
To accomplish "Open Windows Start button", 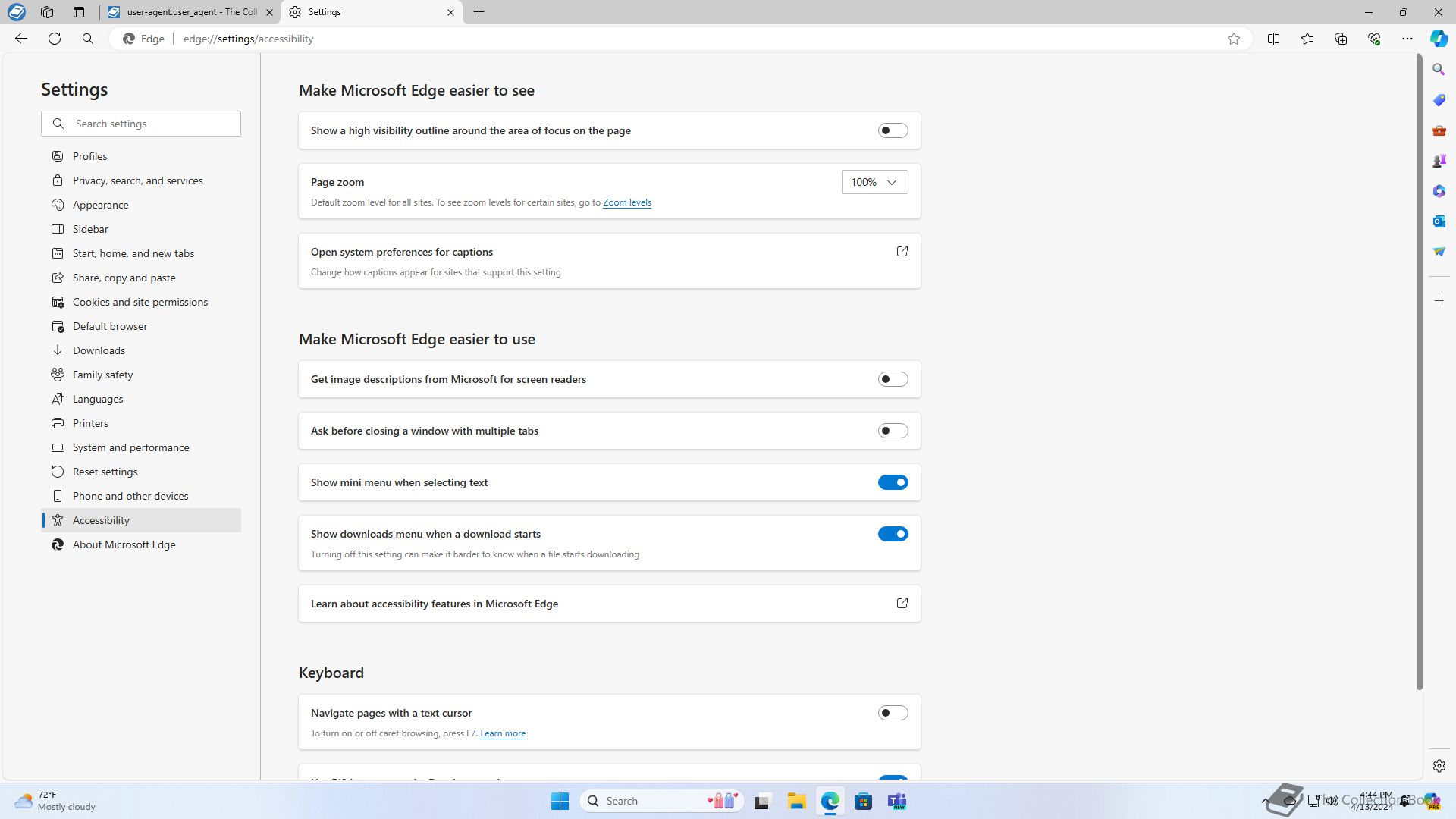I will 560,801.
